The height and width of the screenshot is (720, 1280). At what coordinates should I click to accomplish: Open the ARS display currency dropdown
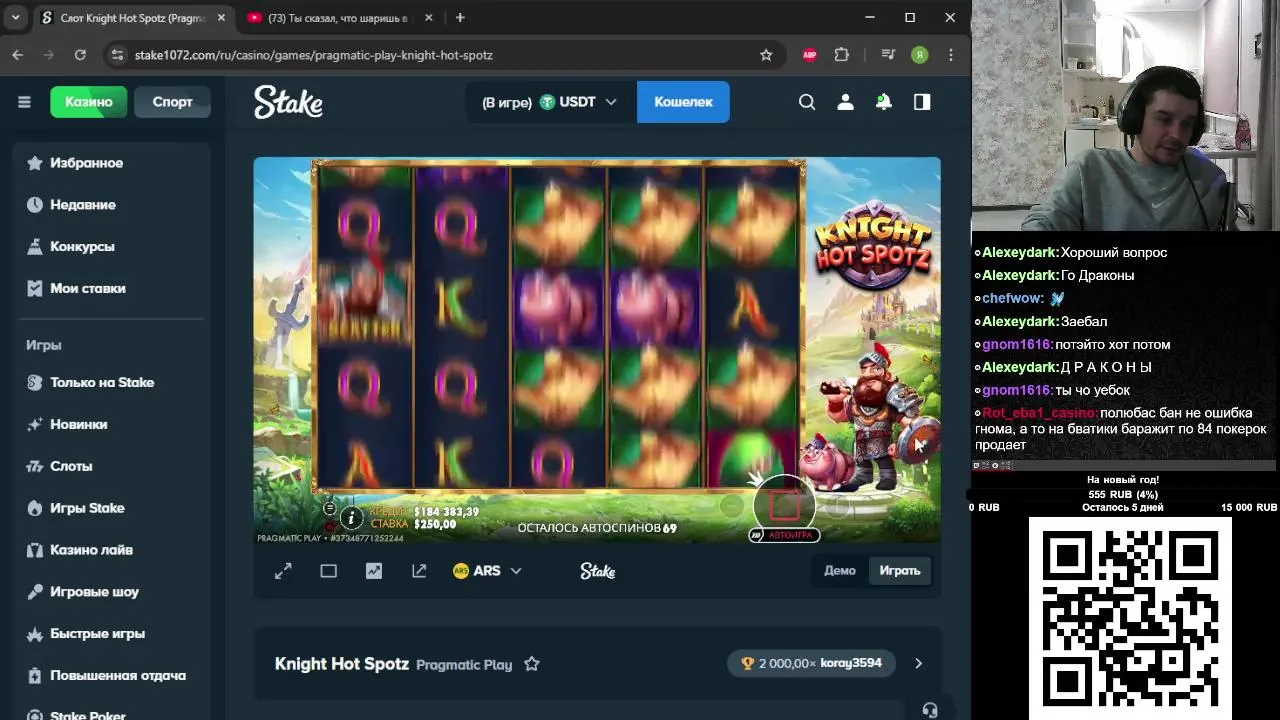[487, 571]
